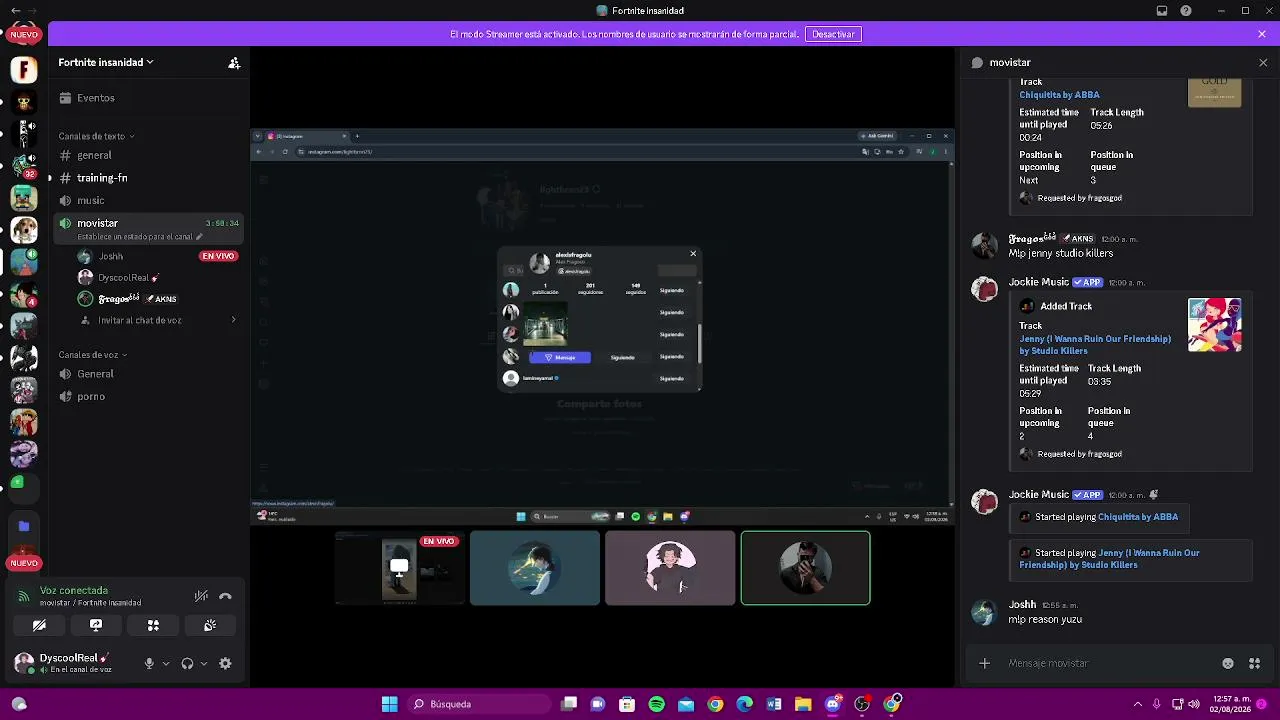Open the emoji picker
1280x720 pixels.
pos(1228,663)
